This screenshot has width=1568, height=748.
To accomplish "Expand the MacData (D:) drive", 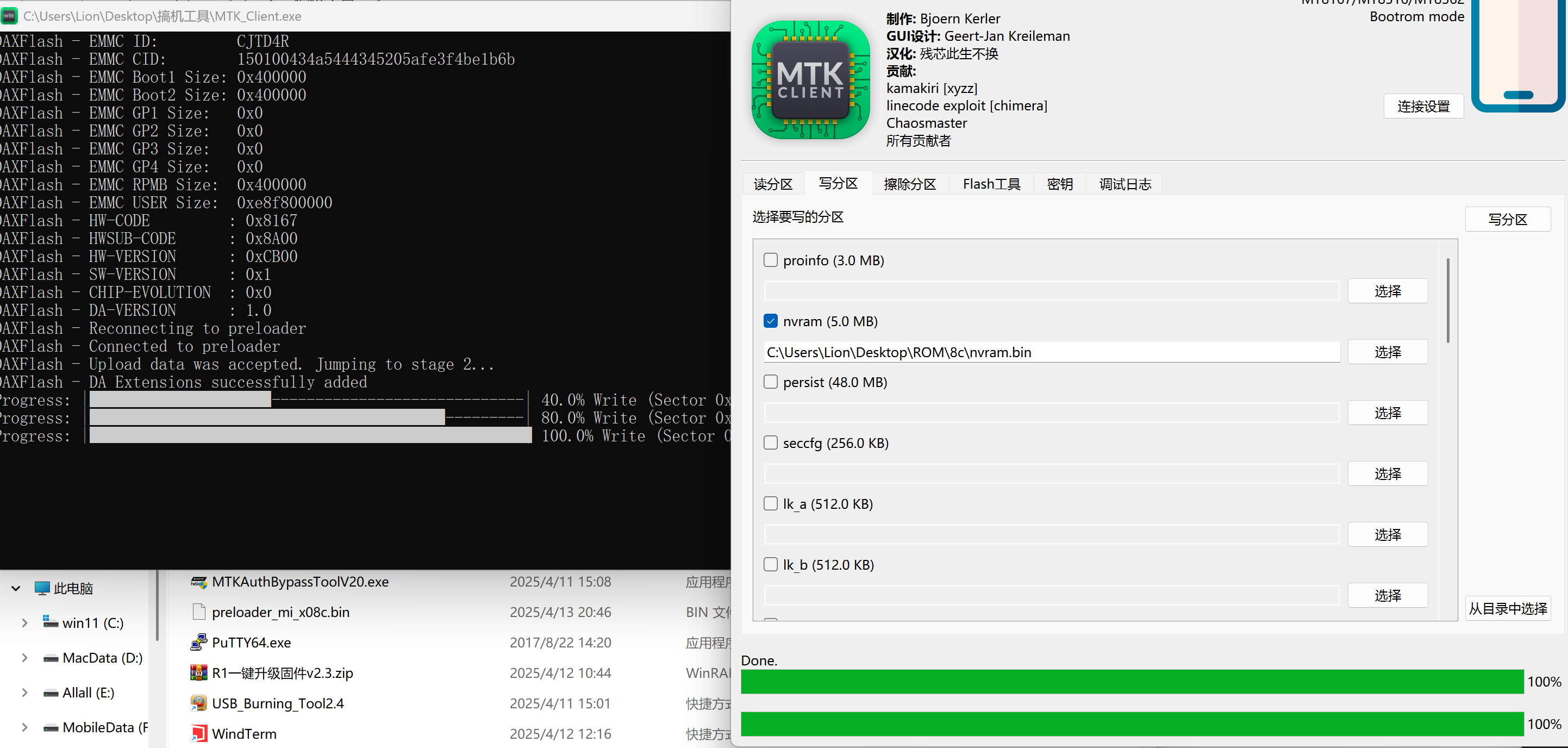I will (x=24, y=658).
